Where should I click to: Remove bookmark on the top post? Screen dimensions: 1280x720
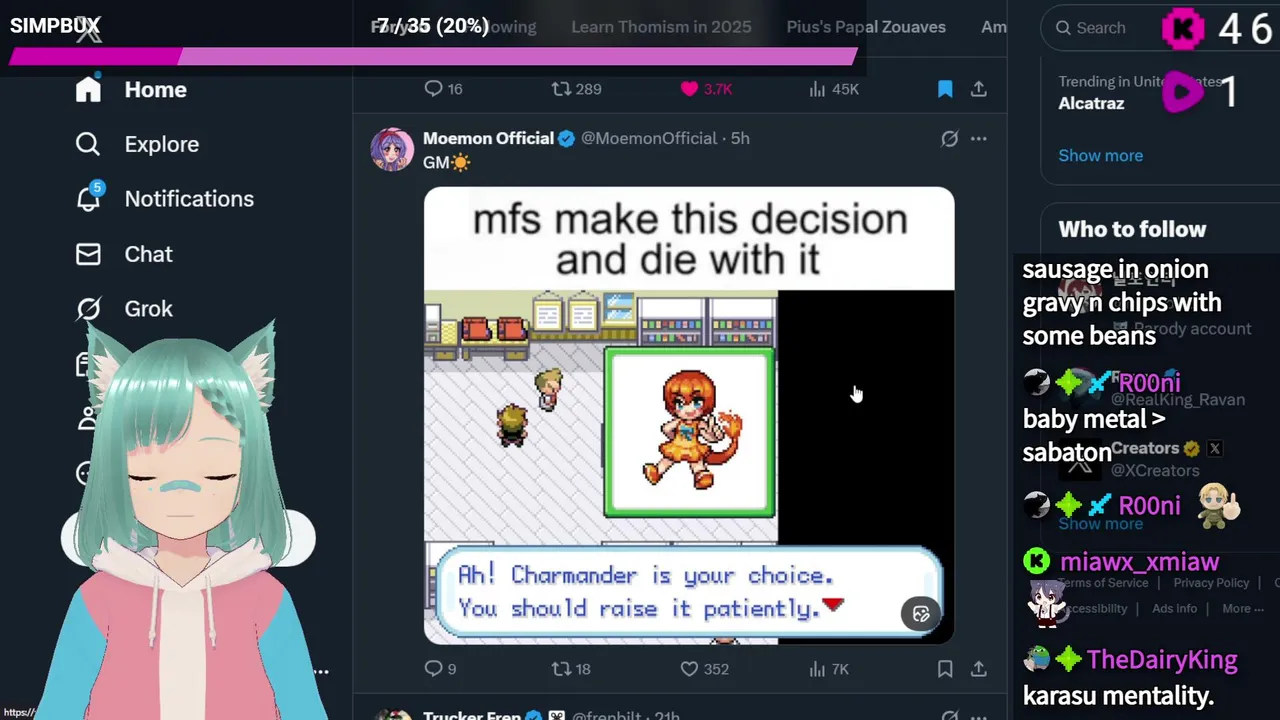click(945, 89)
